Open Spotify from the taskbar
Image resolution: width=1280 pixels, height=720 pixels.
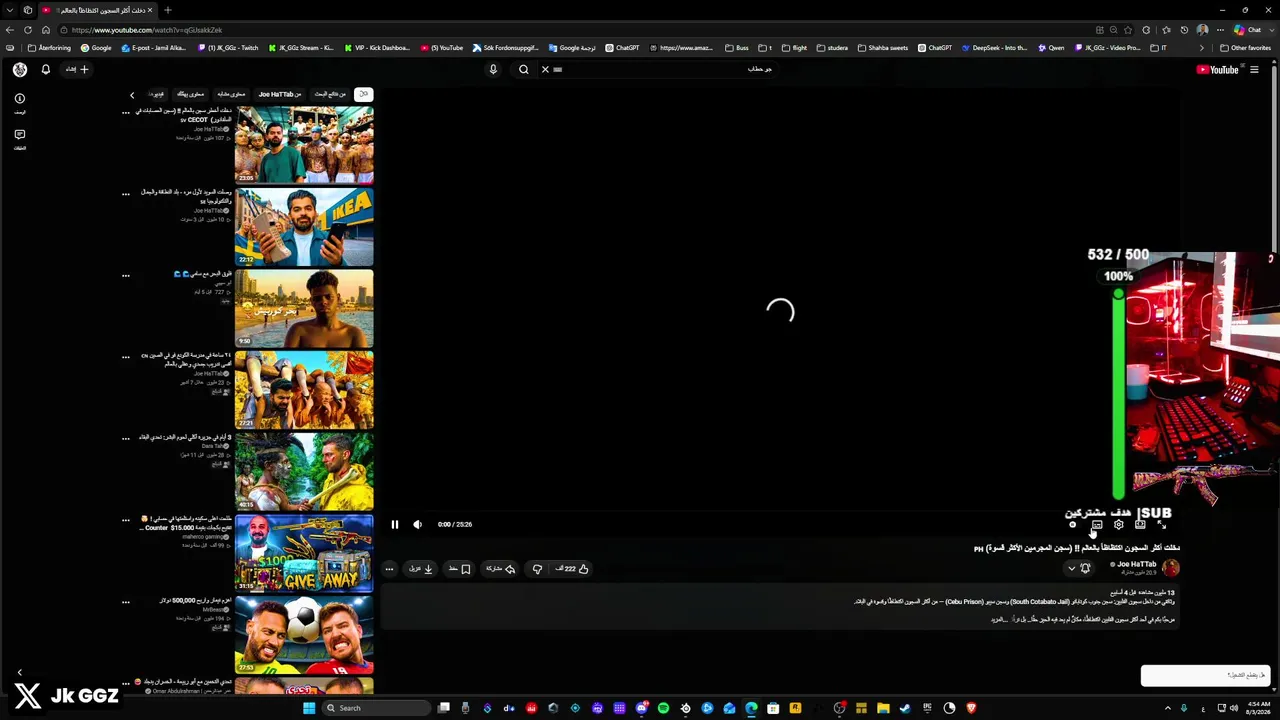[x=663, y=708]
